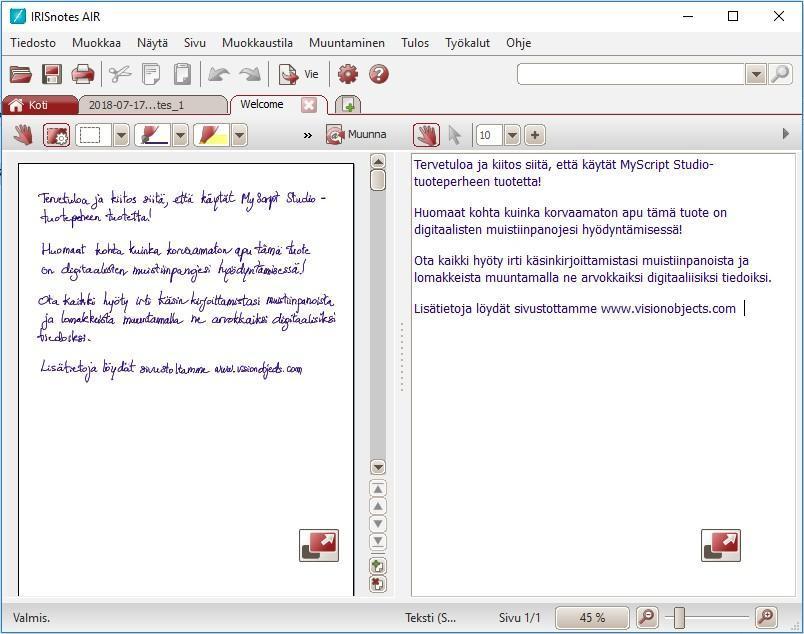Image resolution: width=804 pixels, height=634 pixels.
Task: Open the font size 10 dropdown
Action: click(512, 135)
